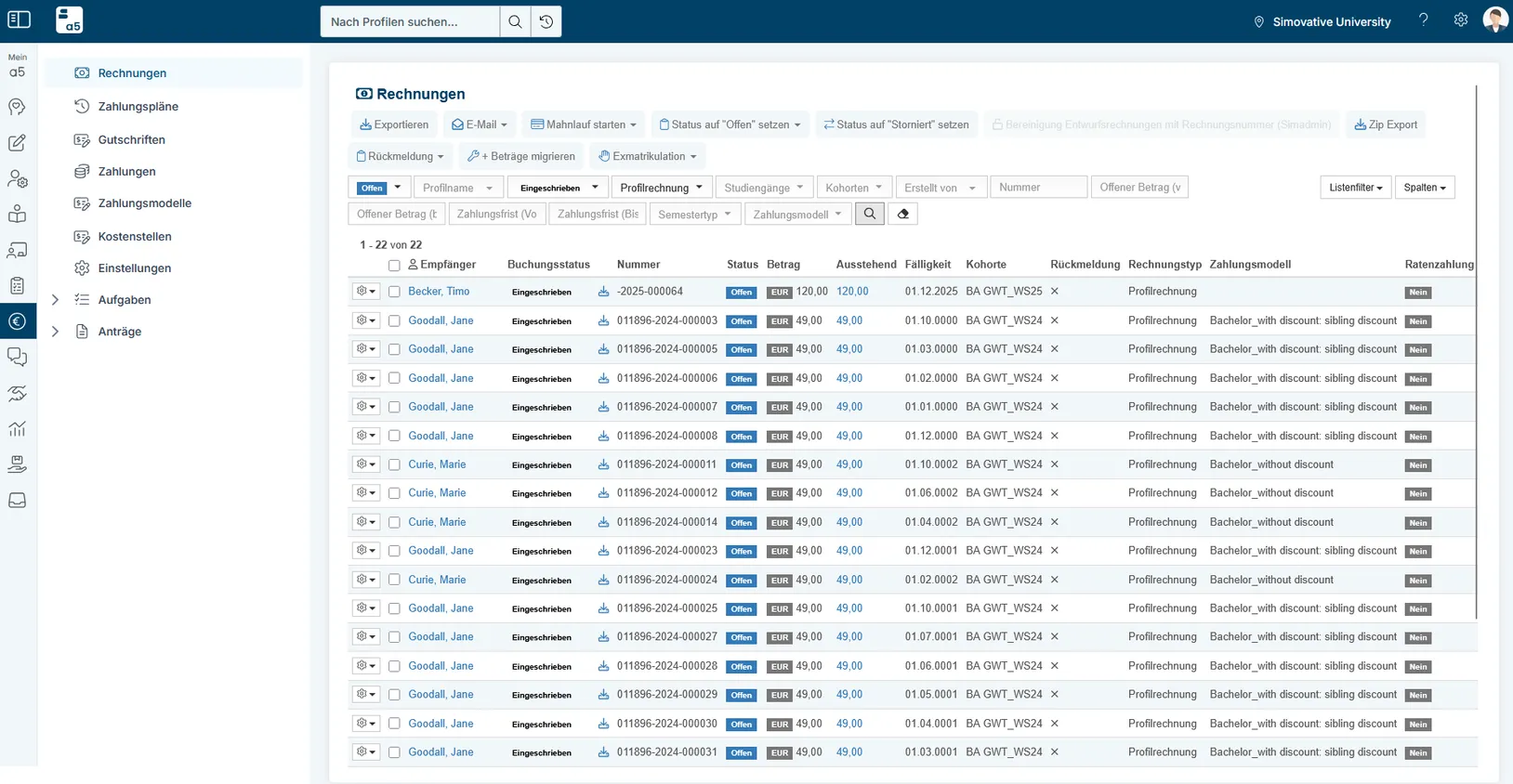Open the Kohorten filter dropdown
The image size is (1513, 784).
855,188
